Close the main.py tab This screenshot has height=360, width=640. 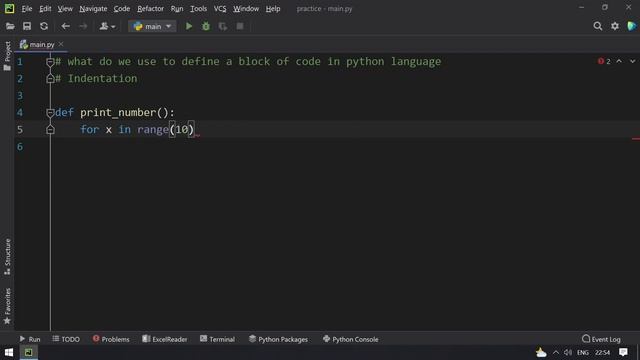click(x=61, y=44)
